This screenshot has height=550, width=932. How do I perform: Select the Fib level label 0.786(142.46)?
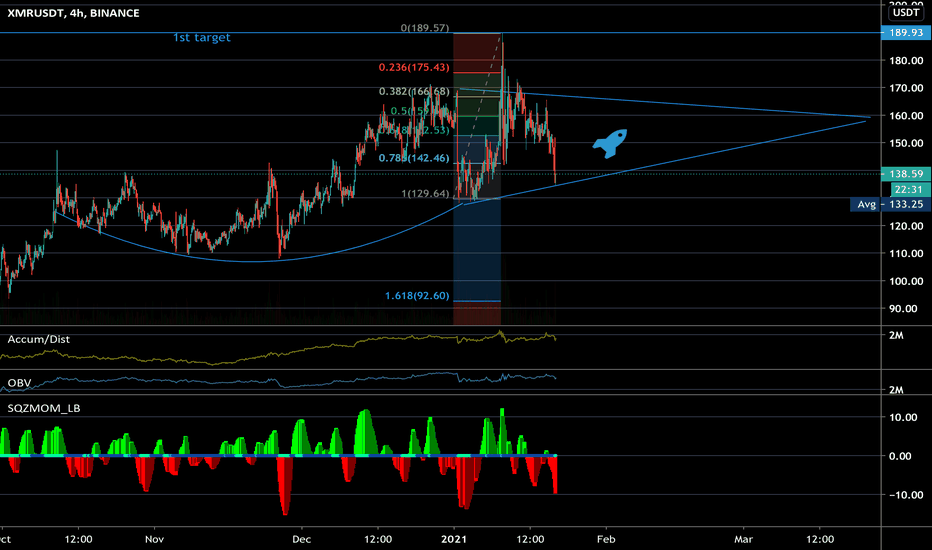[x=414, y=158]
